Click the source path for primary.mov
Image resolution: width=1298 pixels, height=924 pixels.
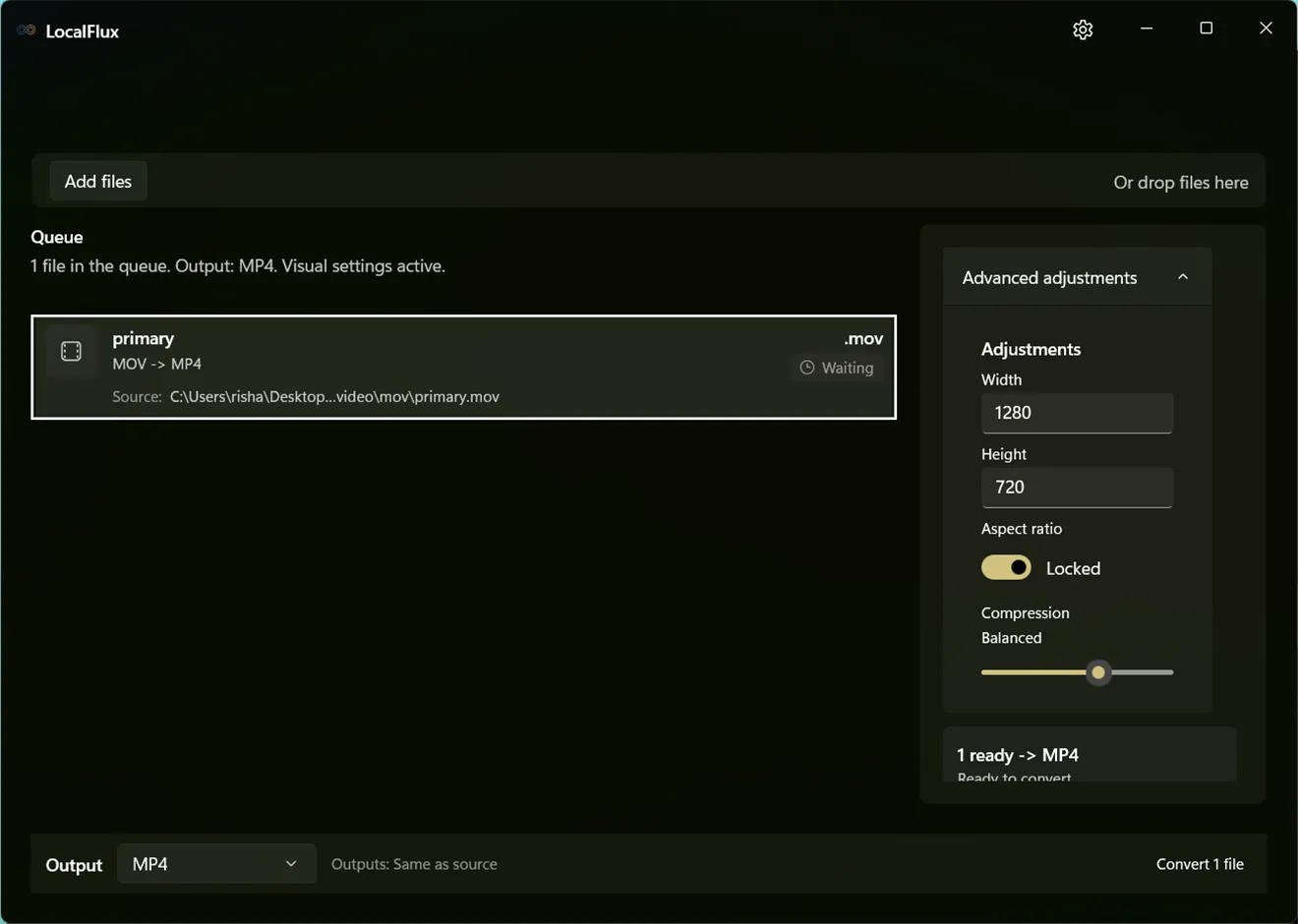[334, 397]
